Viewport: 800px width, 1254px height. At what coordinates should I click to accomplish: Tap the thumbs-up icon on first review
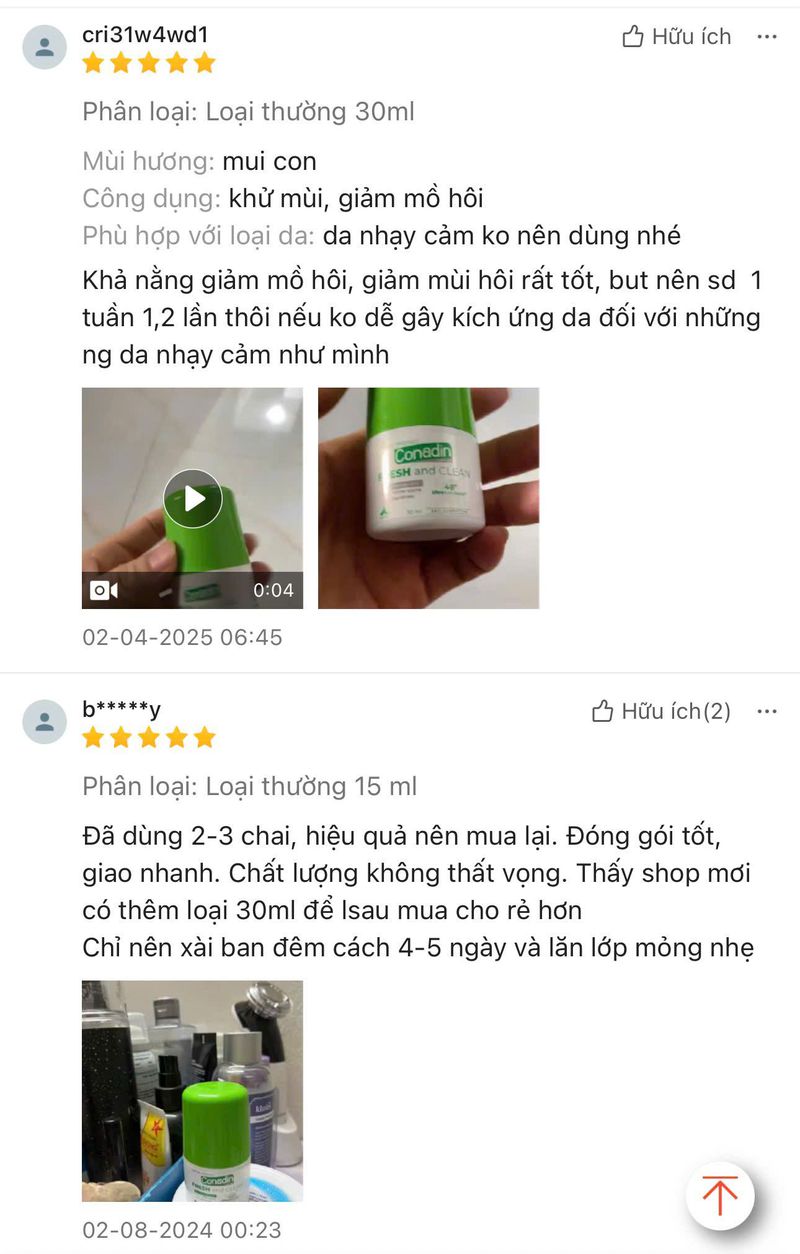633,37
